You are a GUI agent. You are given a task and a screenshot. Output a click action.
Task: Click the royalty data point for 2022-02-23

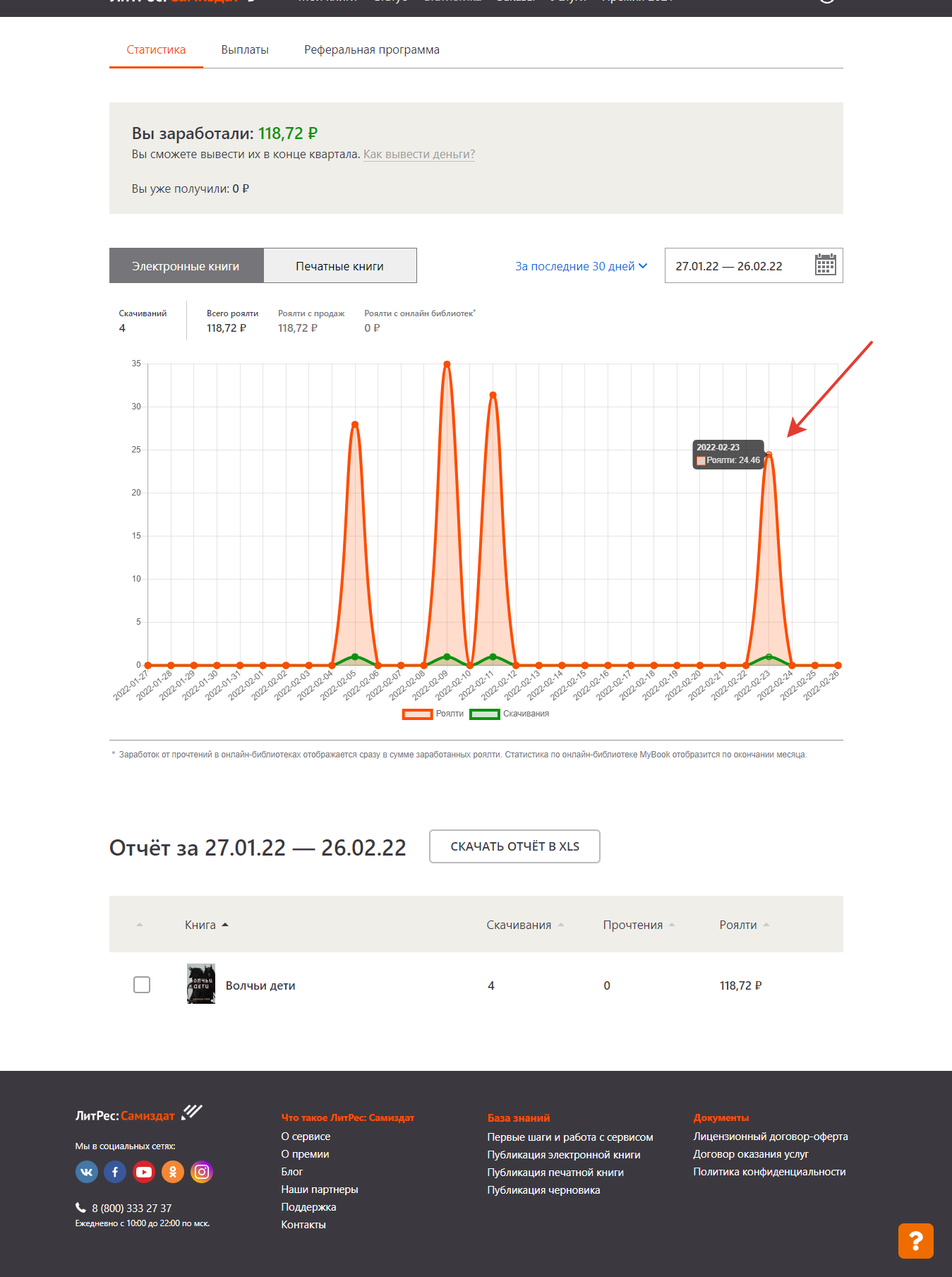point(769,455)
